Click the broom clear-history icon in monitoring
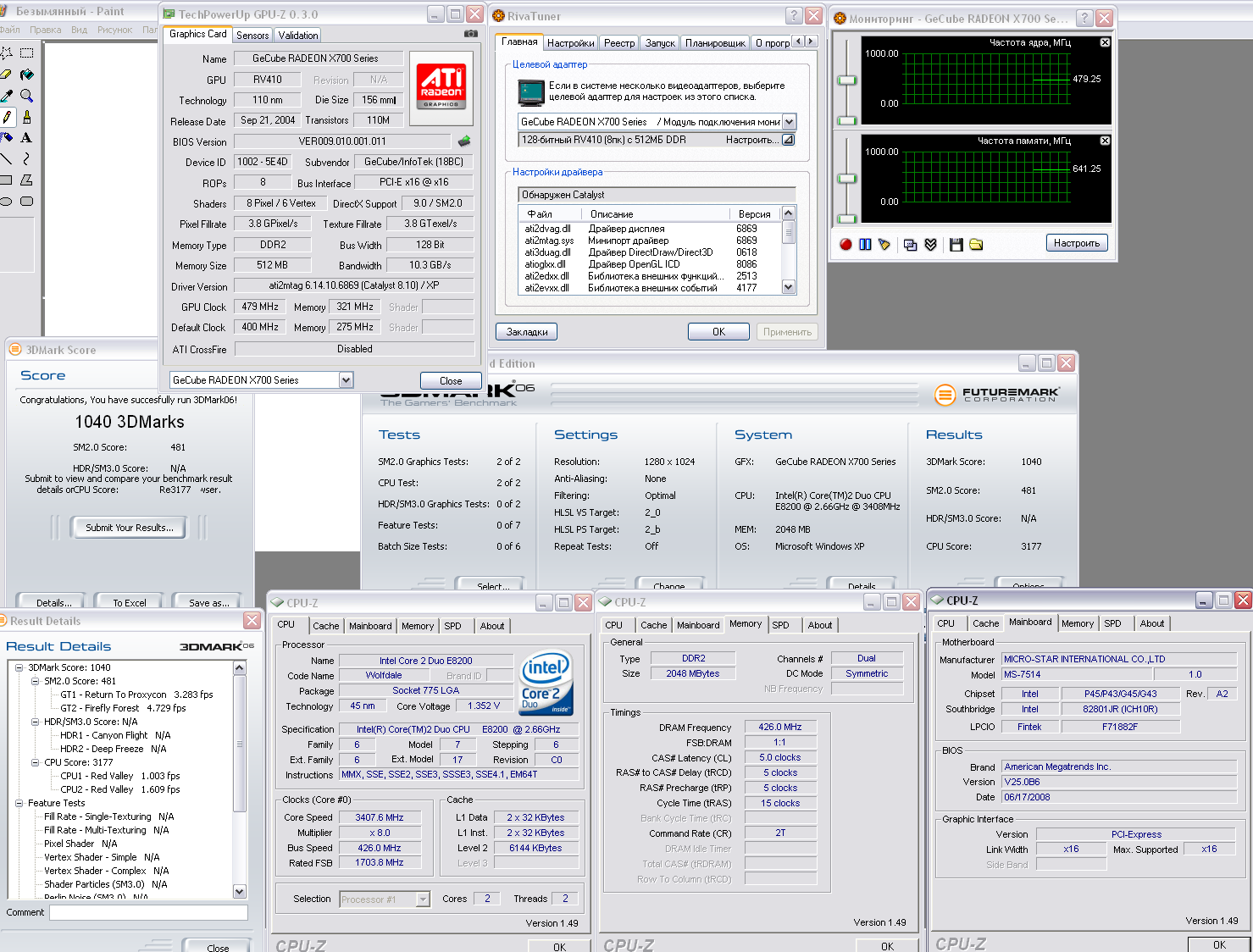Viewport: 1253px width, 952px height. coord(884,244)
